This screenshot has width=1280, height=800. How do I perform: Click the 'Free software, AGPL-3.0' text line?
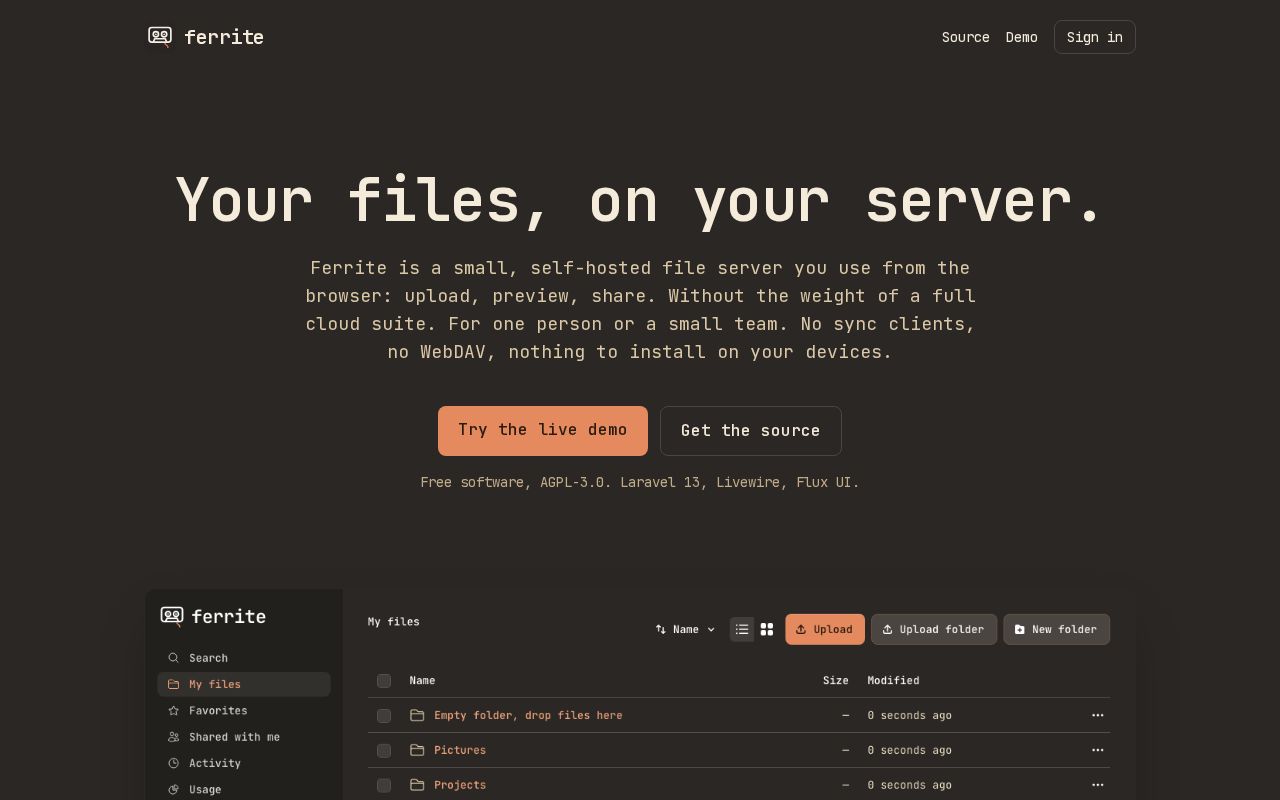point(640,482)
